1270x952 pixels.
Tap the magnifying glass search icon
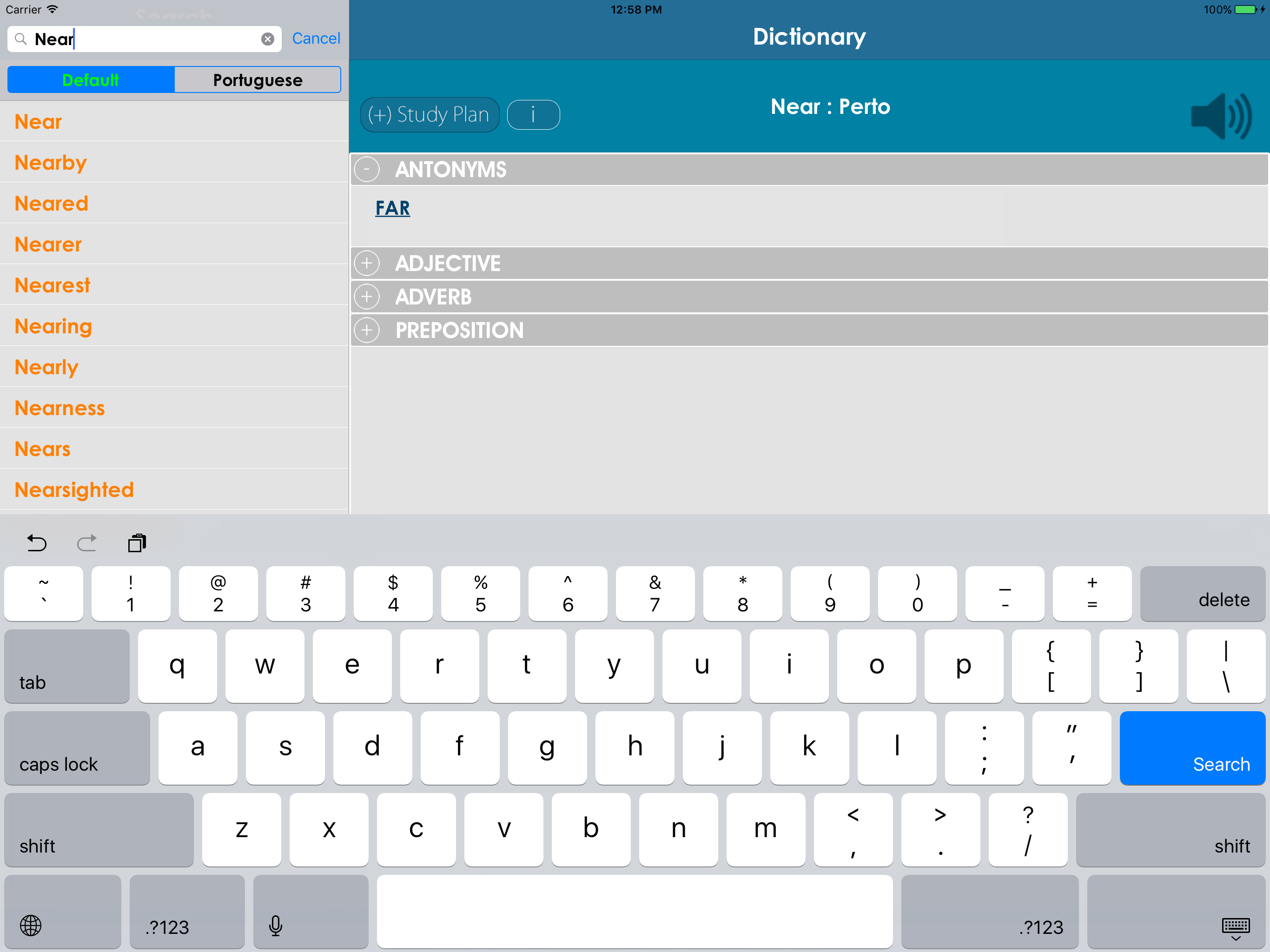pos(20,39)
